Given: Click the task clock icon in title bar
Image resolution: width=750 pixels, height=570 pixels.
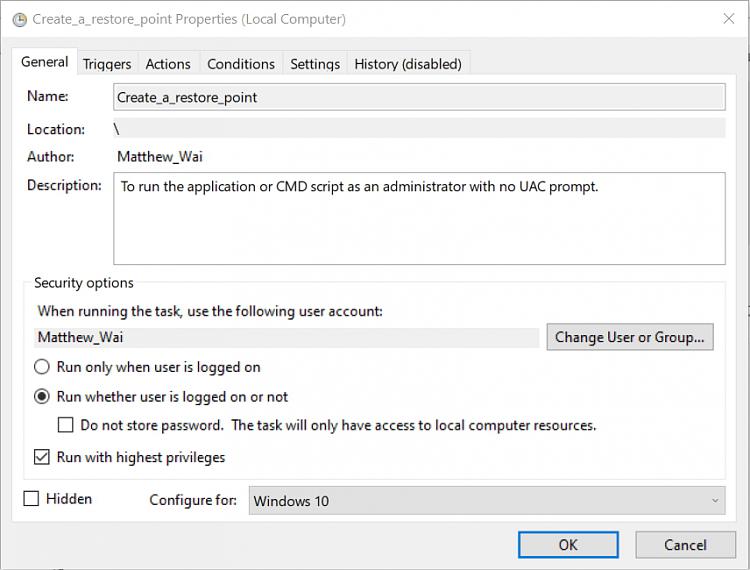Looking at the screenshot, I should point(20,20).
